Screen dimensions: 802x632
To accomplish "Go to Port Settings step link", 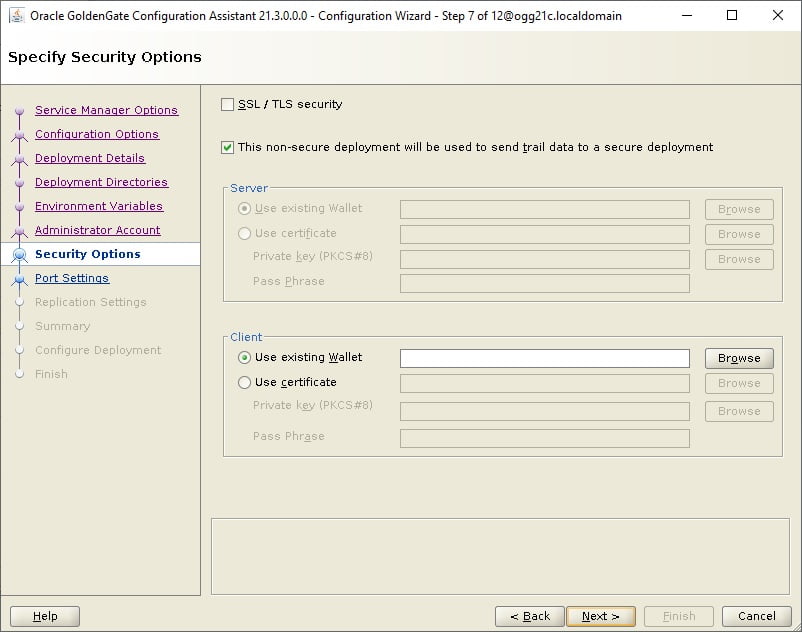I will [x=72, y=278].
